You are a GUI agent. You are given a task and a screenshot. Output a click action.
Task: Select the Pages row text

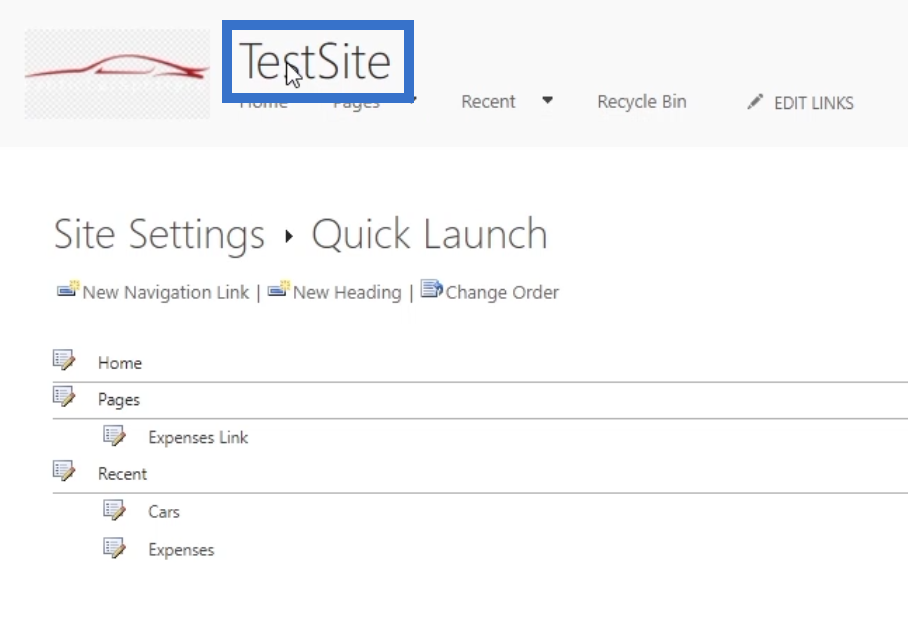(x=119, y=400)
